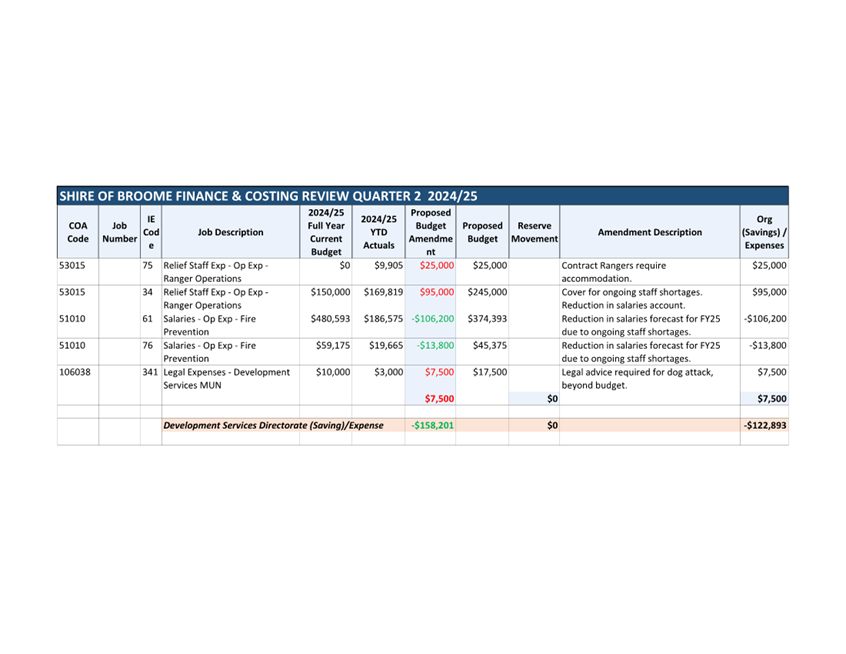
Task: Select the $45,375 proposed budget value
Action: coord(490,345)
